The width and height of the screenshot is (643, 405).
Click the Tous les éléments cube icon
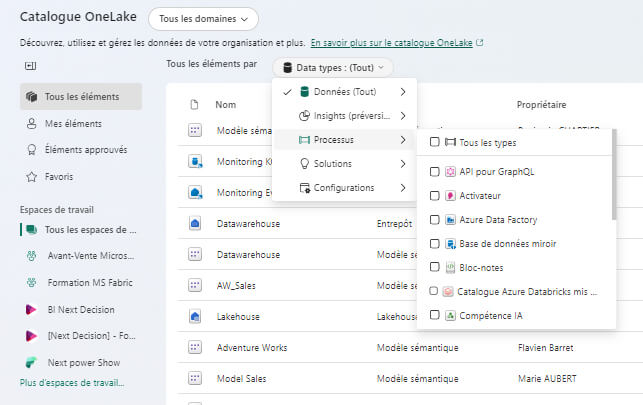(x=32, y=97)
